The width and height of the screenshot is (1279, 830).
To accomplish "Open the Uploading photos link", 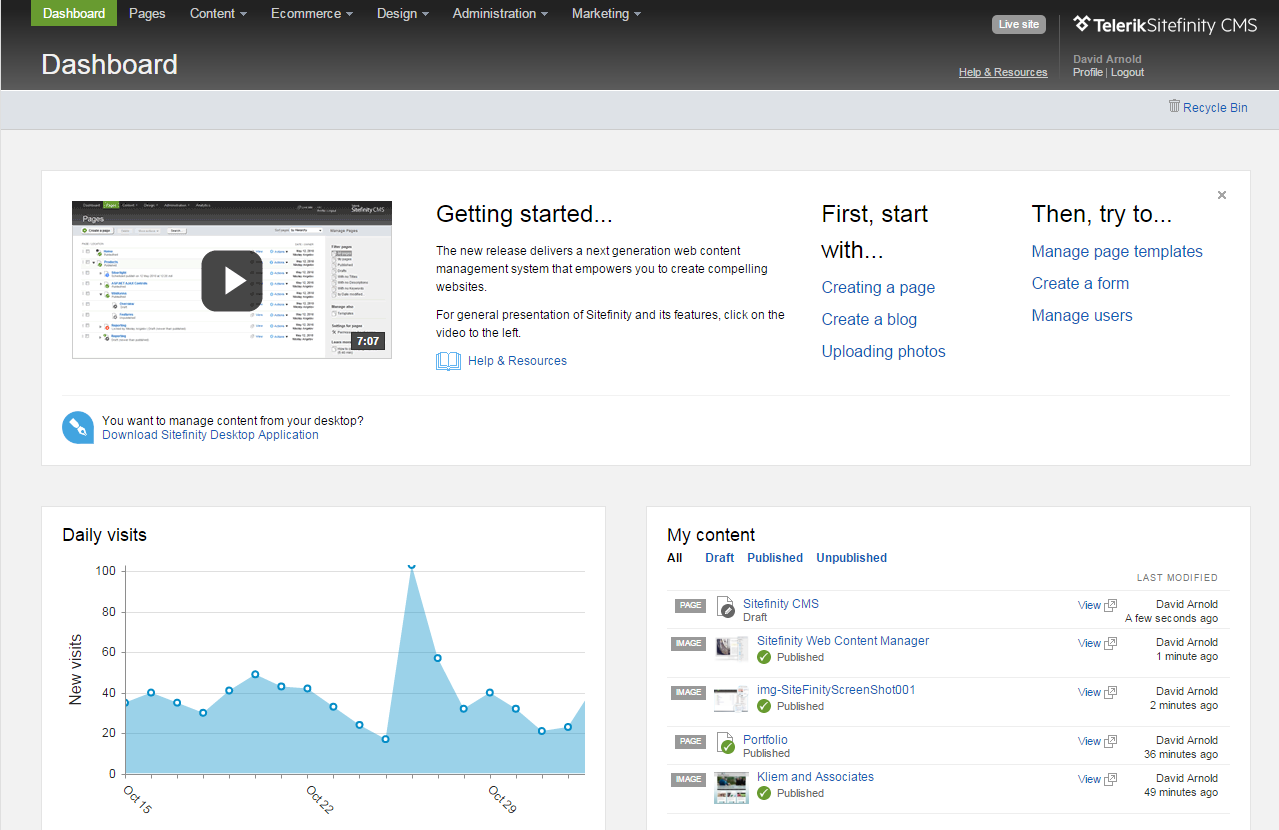I will click(x=883, y=351).
